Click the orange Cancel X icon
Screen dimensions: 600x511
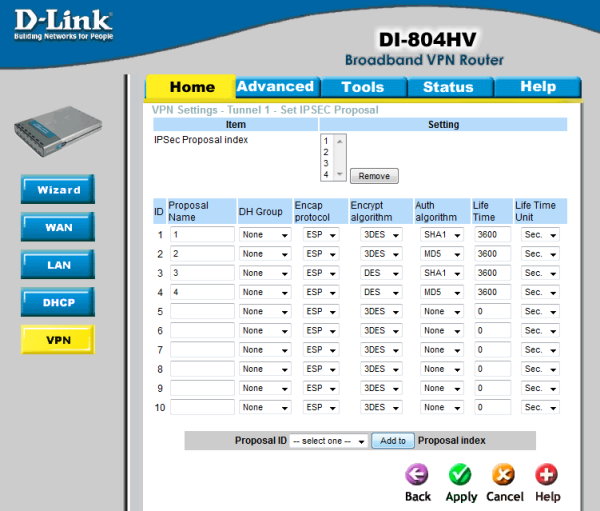(504, 475)
